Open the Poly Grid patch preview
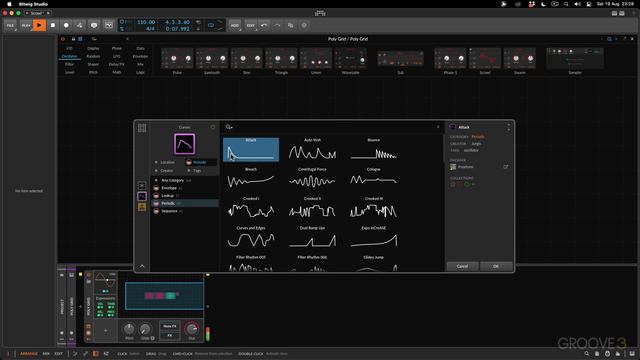This screenshot has height=360, width=640. click(164, 296)
